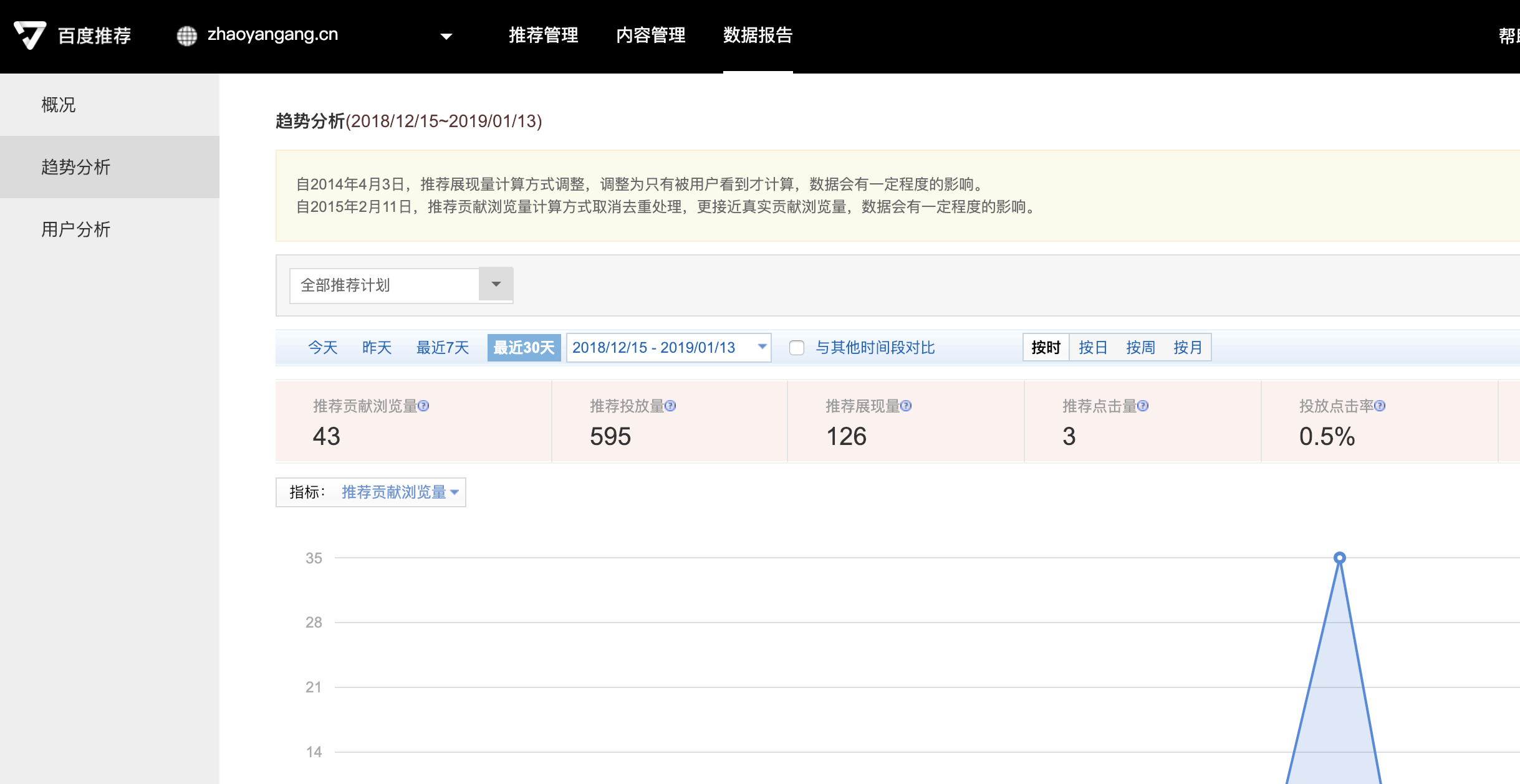This screenshot has height=784, width=1520.
Task: Open the site selector arrow after zhaoyangang.cn
Action: point(446,36)
